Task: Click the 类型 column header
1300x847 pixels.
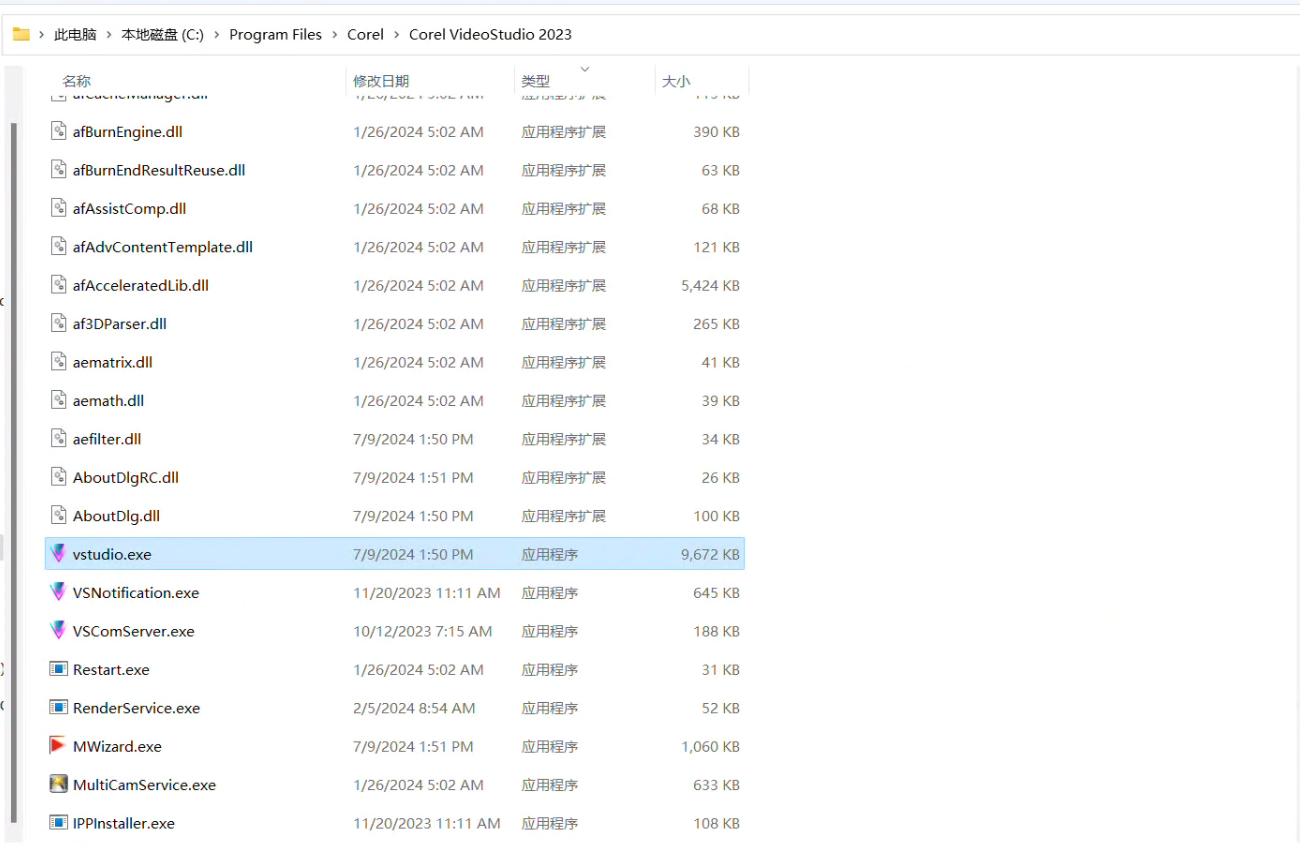Action: coord(535,81)
